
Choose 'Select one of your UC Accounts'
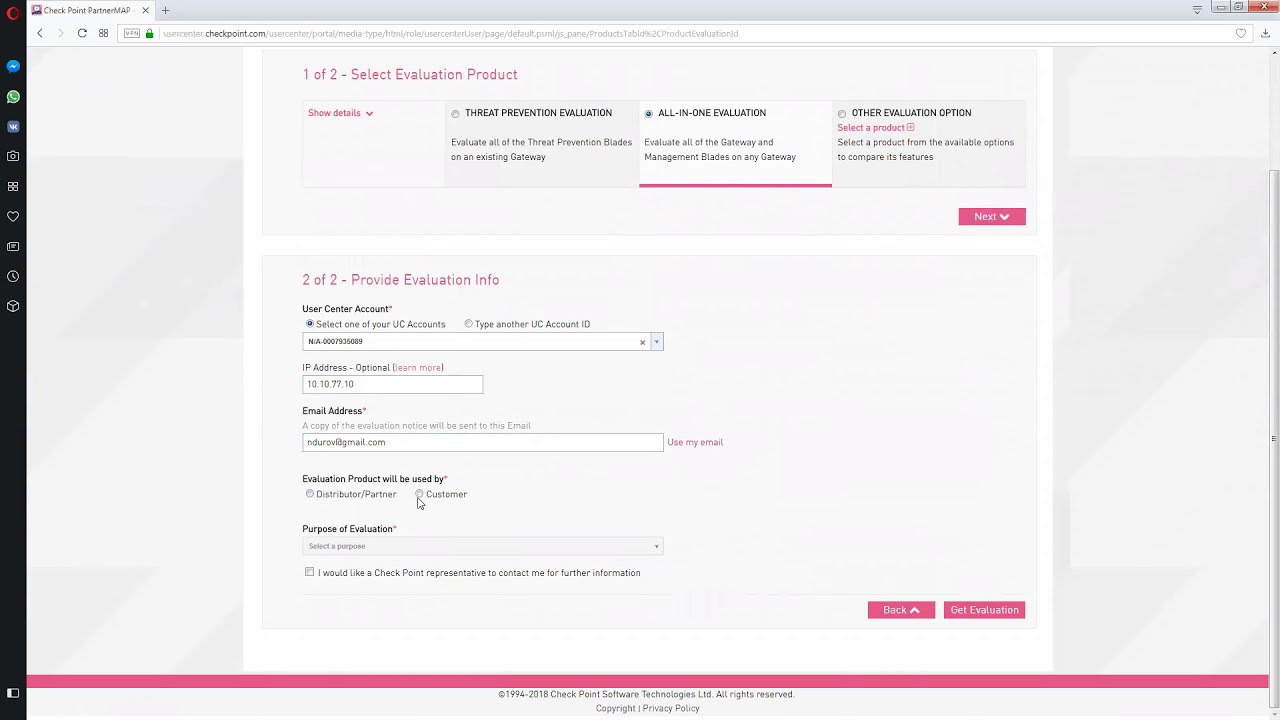click(x=310, y=324)
